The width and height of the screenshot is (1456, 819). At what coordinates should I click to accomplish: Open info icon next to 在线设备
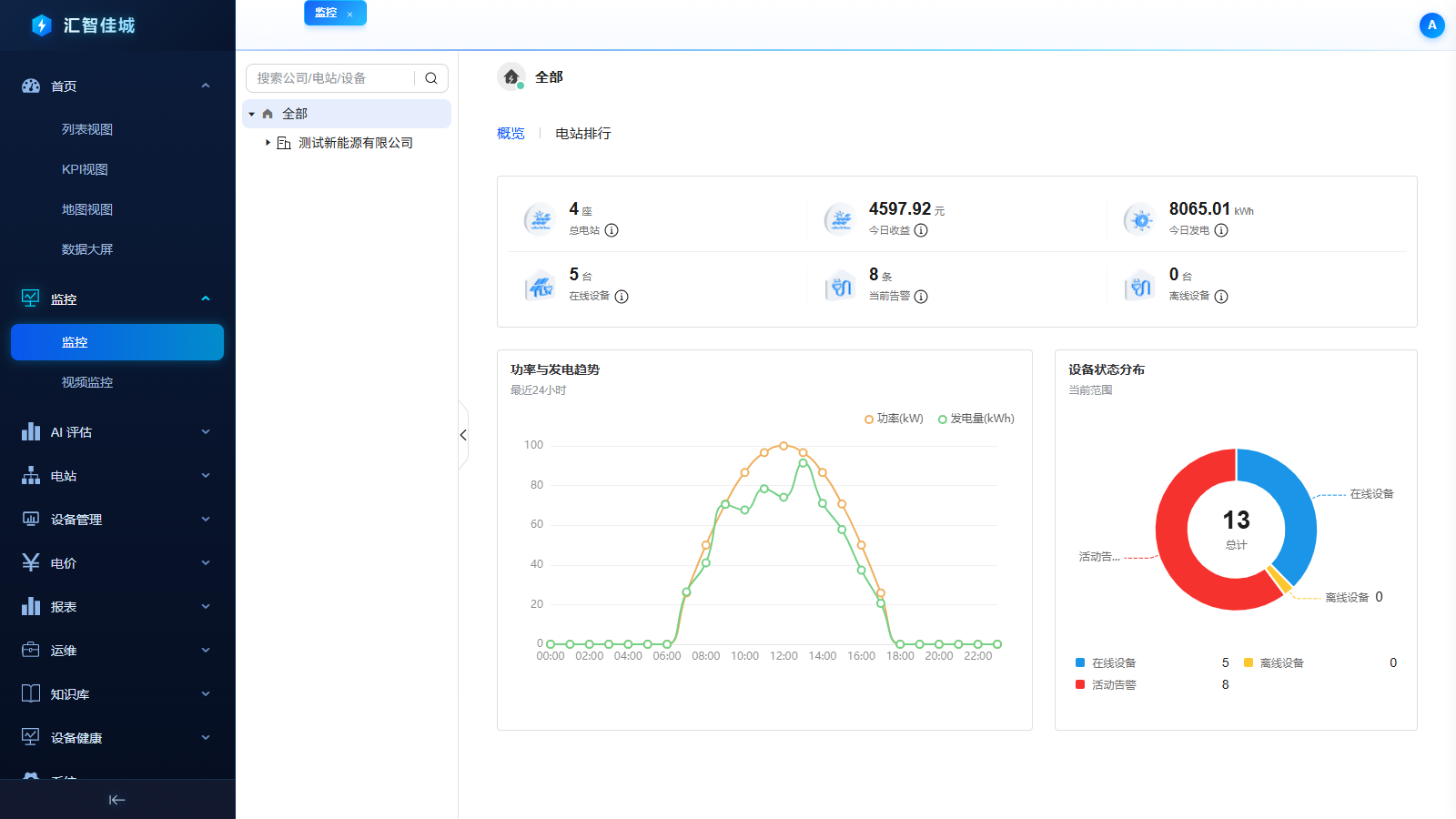pos(622,297)
